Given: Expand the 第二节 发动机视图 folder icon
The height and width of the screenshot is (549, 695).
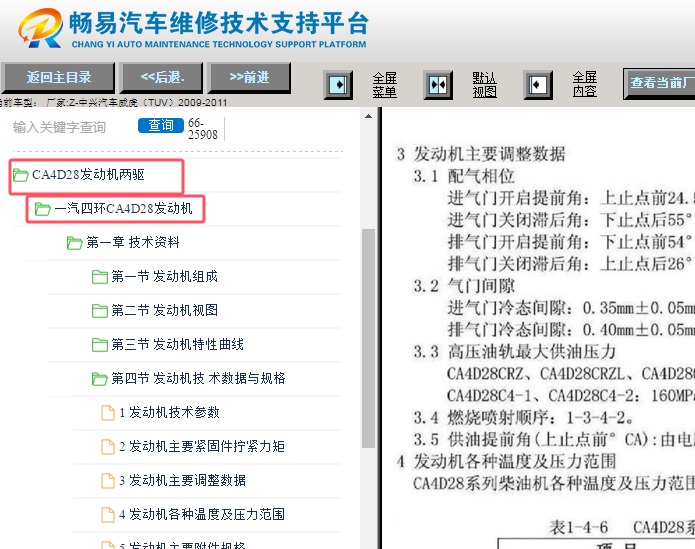Looking at the screenshot, I should tap(100, 311).
